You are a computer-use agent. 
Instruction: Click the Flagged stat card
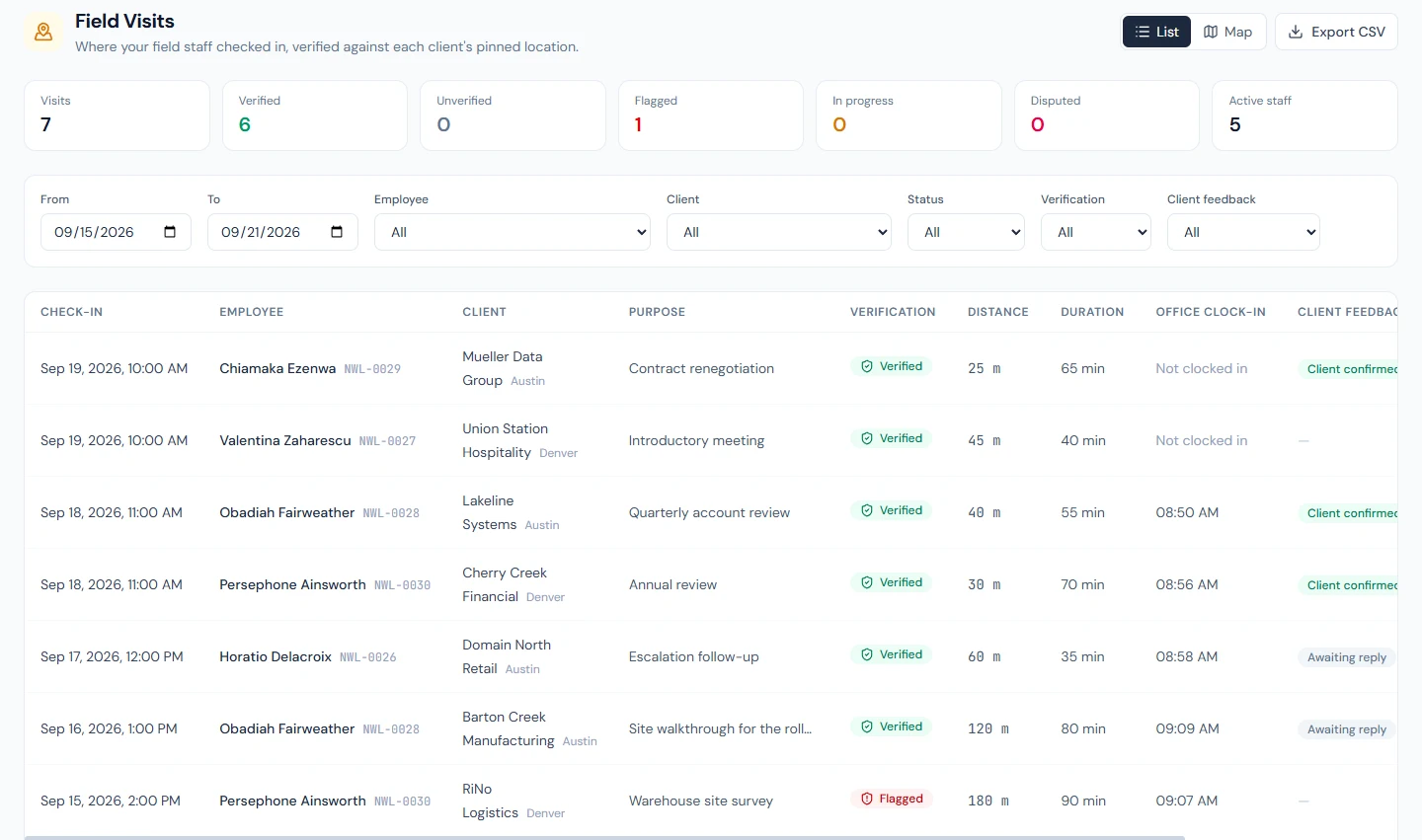click(711, 115)
